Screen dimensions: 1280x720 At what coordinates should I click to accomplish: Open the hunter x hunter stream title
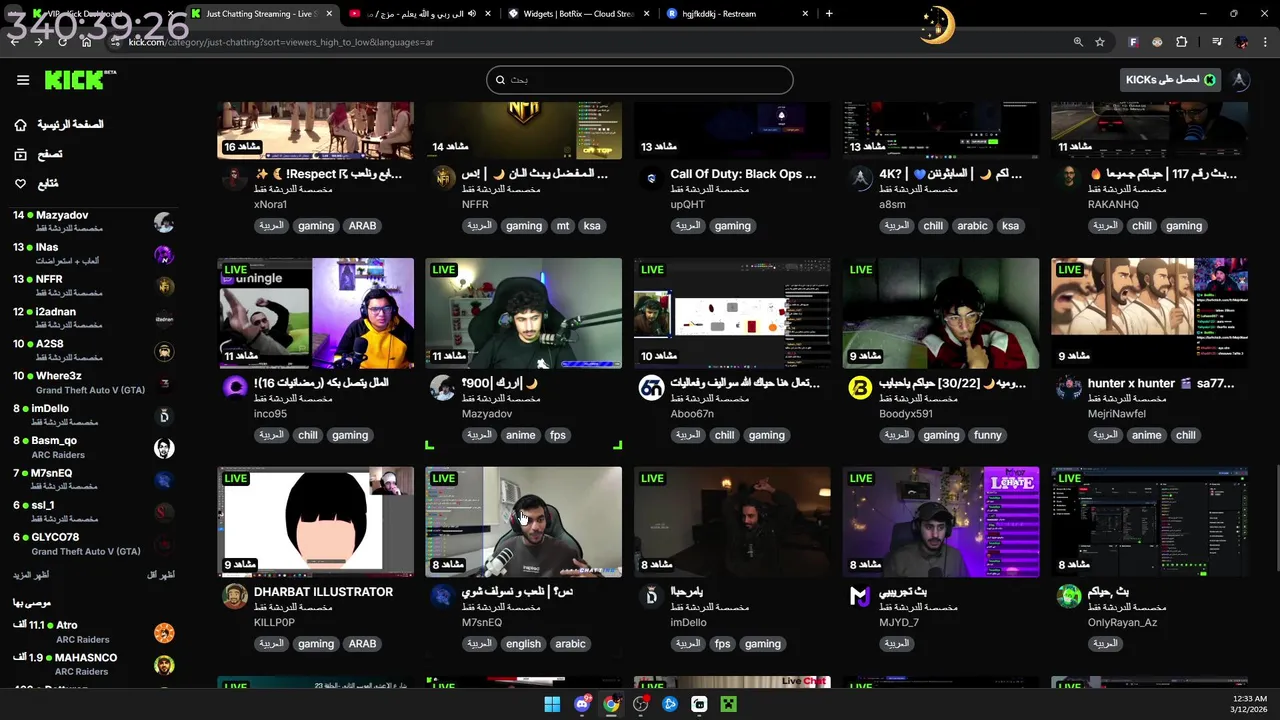pos(1161,383)
